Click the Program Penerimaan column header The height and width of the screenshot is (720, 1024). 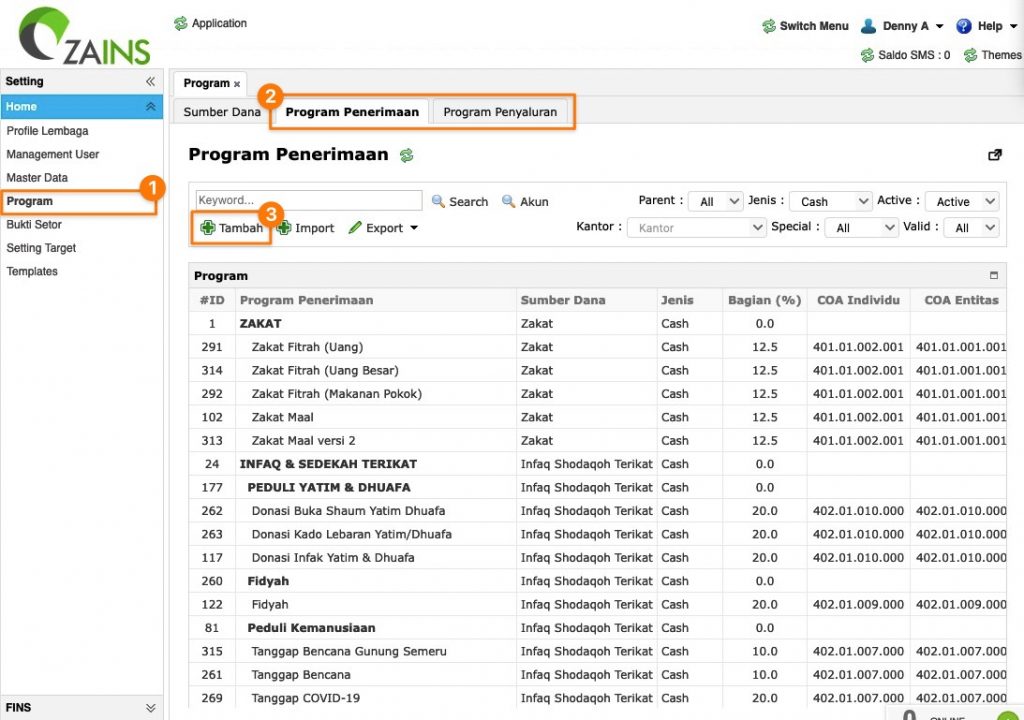pos(376,300)
